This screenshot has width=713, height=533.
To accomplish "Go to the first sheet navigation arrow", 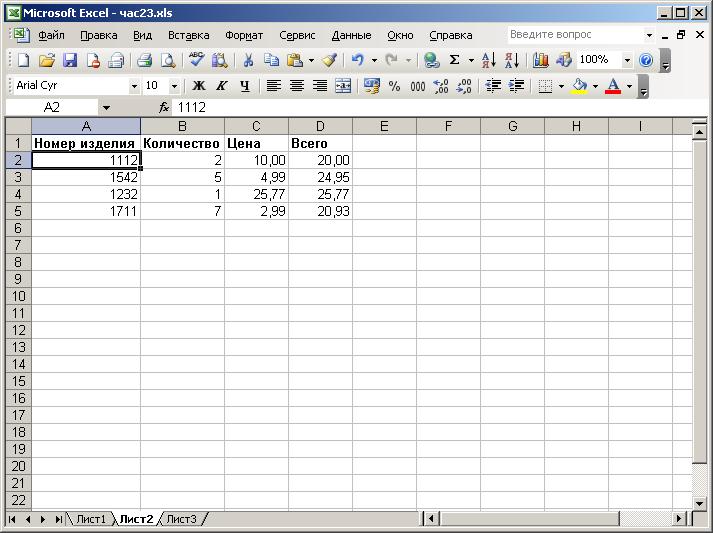I will tap(12, 519).
